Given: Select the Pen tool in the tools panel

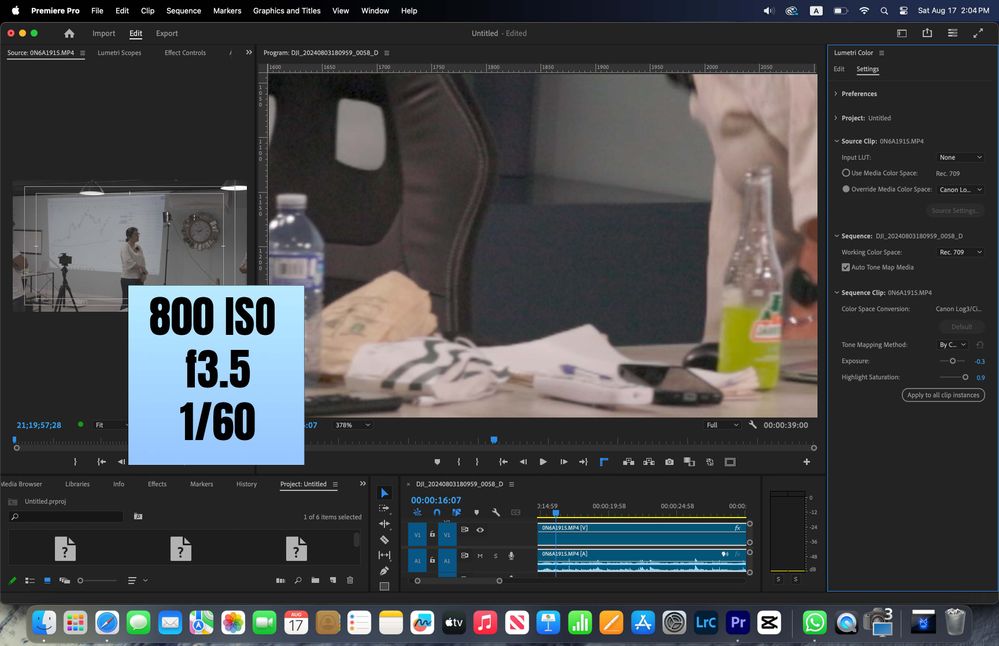Looking at the screenshot, I should 384,571.
